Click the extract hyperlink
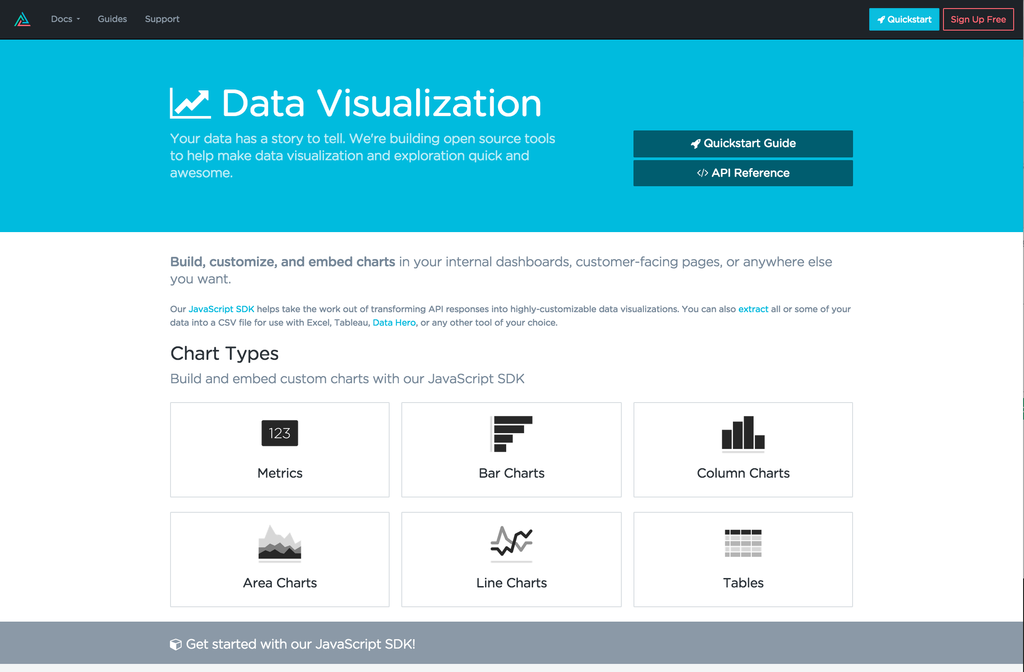 [753, 310]
